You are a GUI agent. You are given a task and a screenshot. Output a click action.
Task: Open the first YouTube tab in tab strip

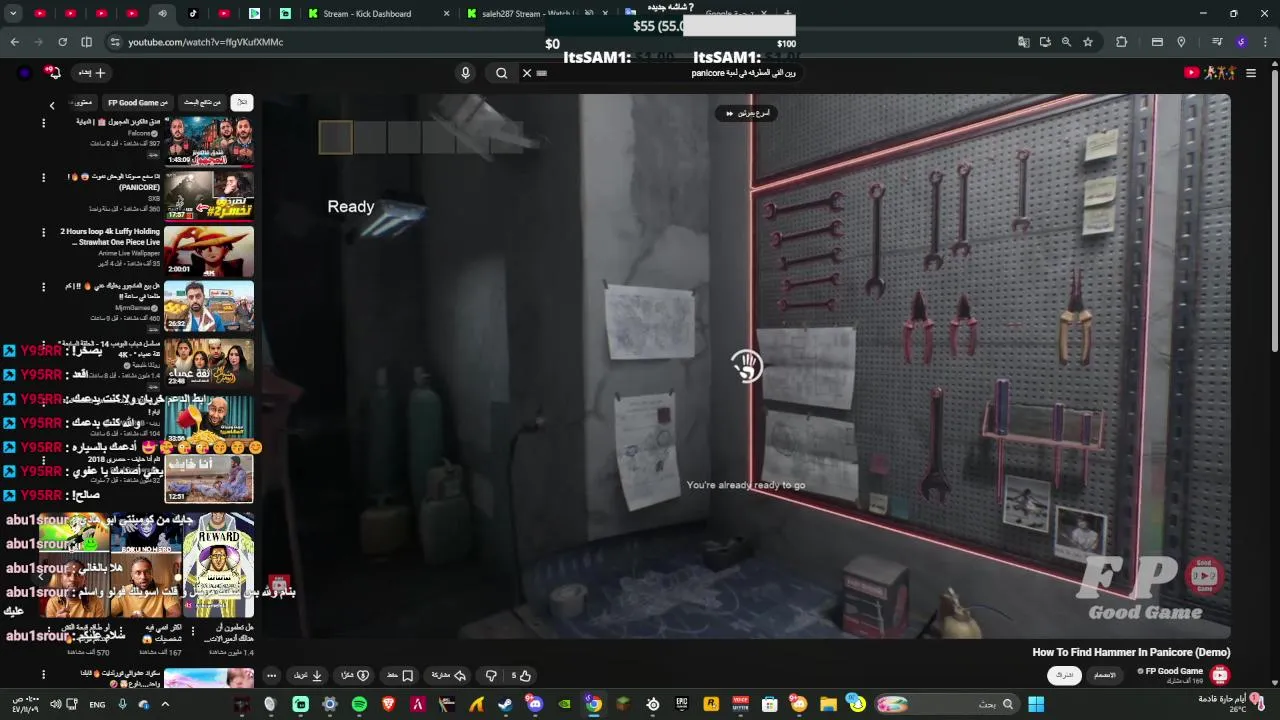pos(40,14)
